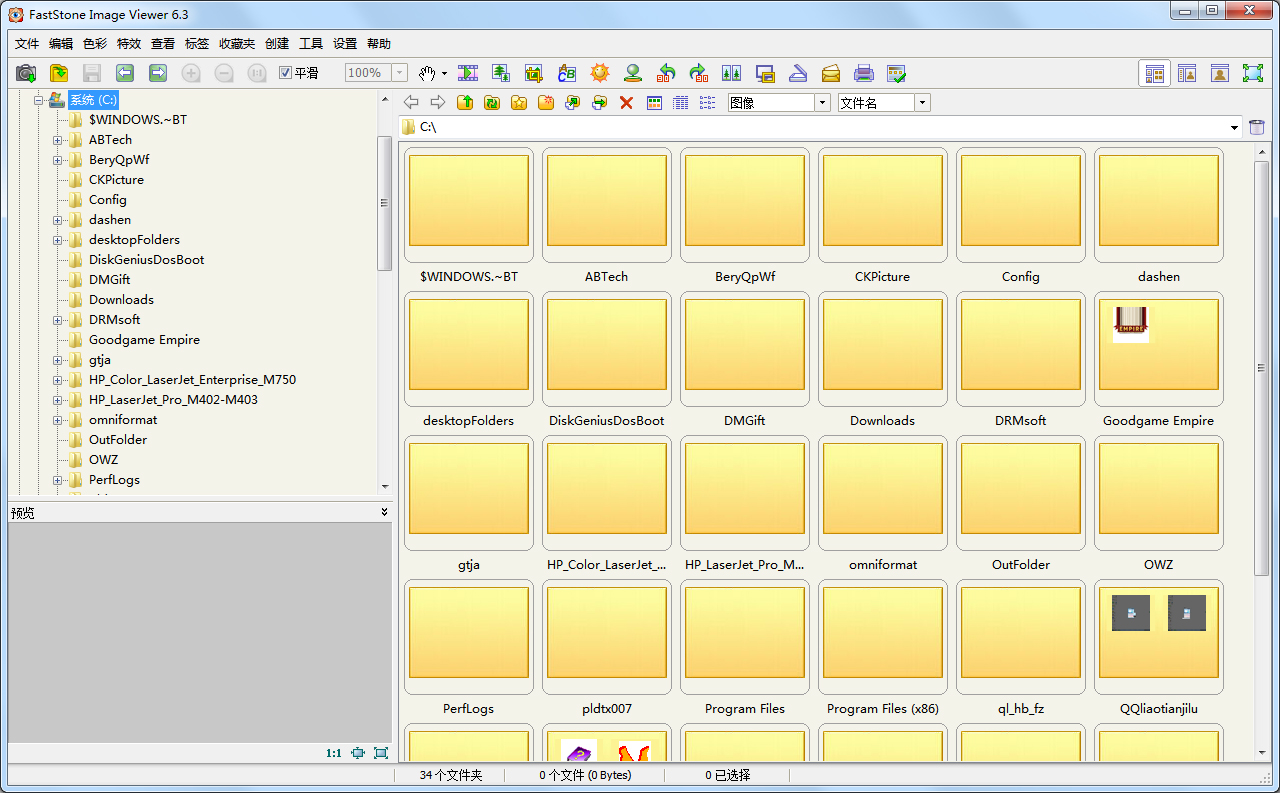Collapse the 预览 preview panel chevron
The height and width of the screenshot is (793, 1280).
point(384,512)
